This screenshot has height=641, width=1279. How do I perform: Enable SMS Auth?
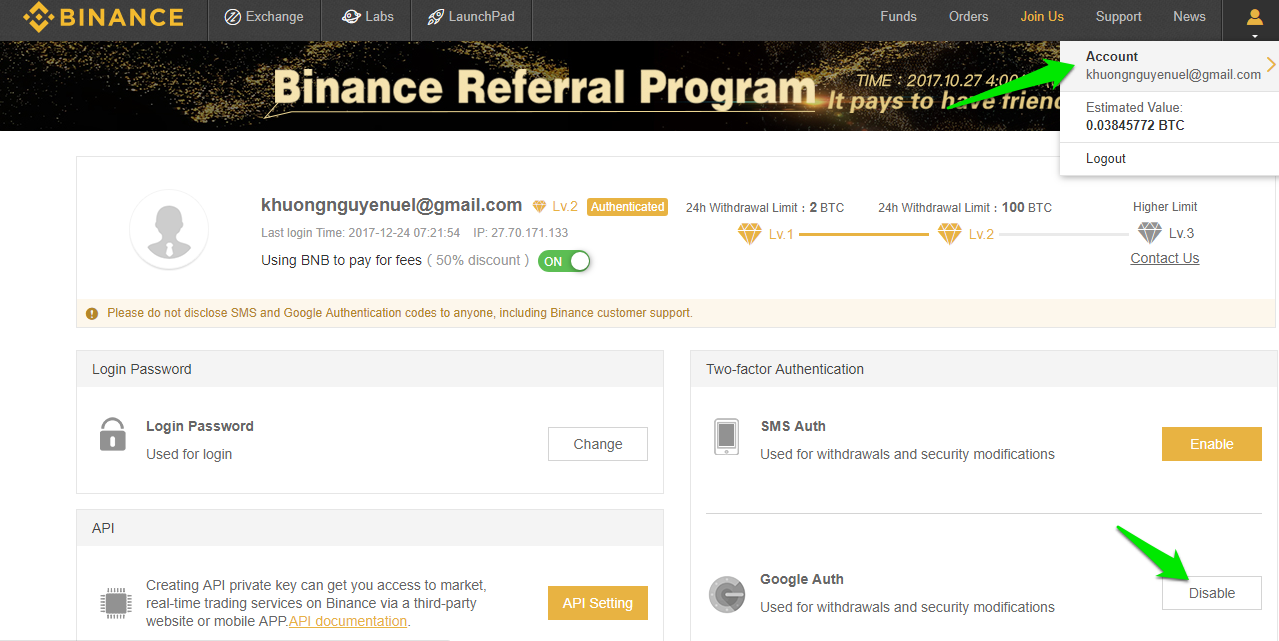click(x=1212, y=444)
